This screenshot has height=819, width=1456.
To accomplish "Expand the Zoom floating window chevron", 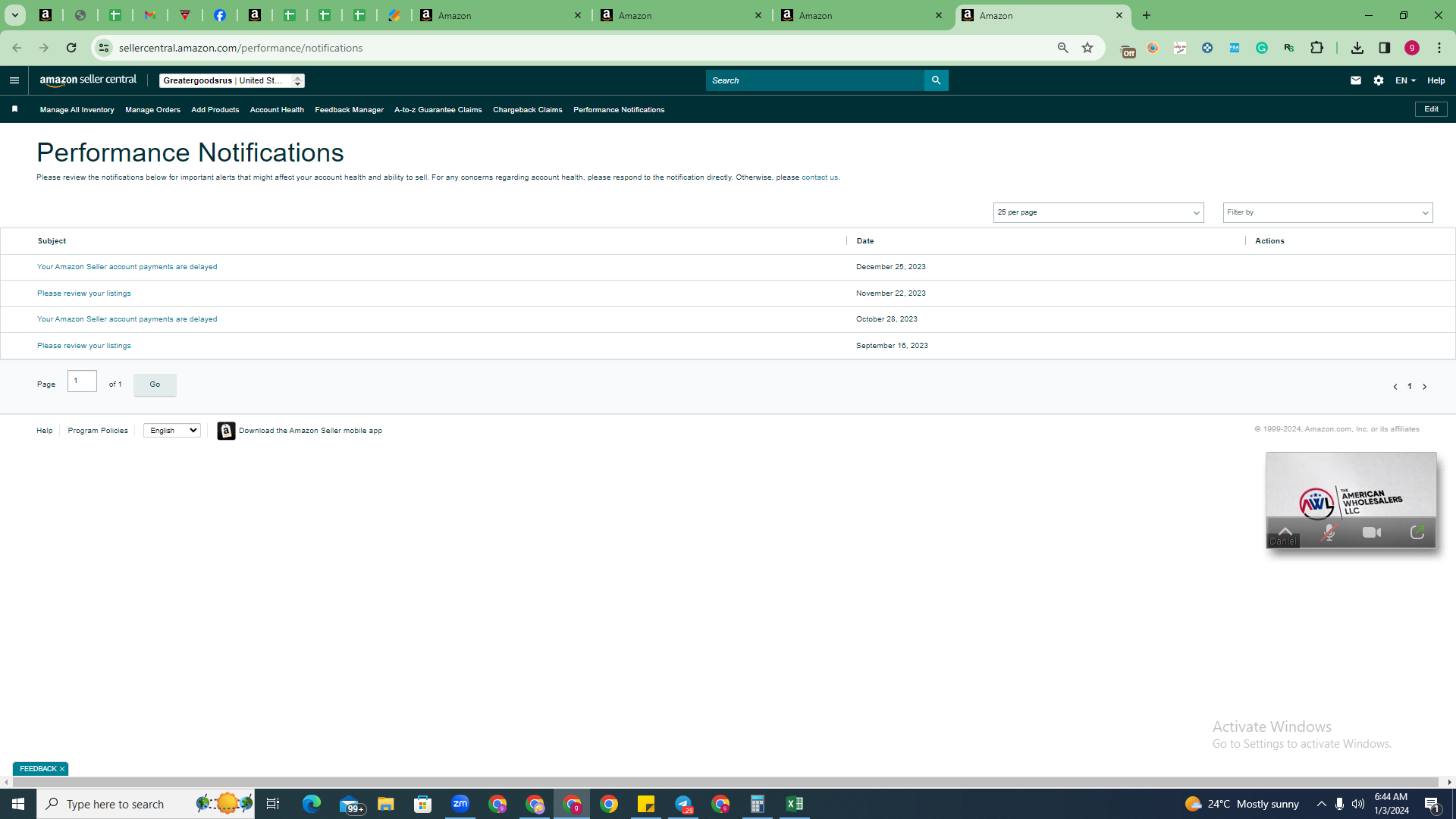I will [1285, 530].
